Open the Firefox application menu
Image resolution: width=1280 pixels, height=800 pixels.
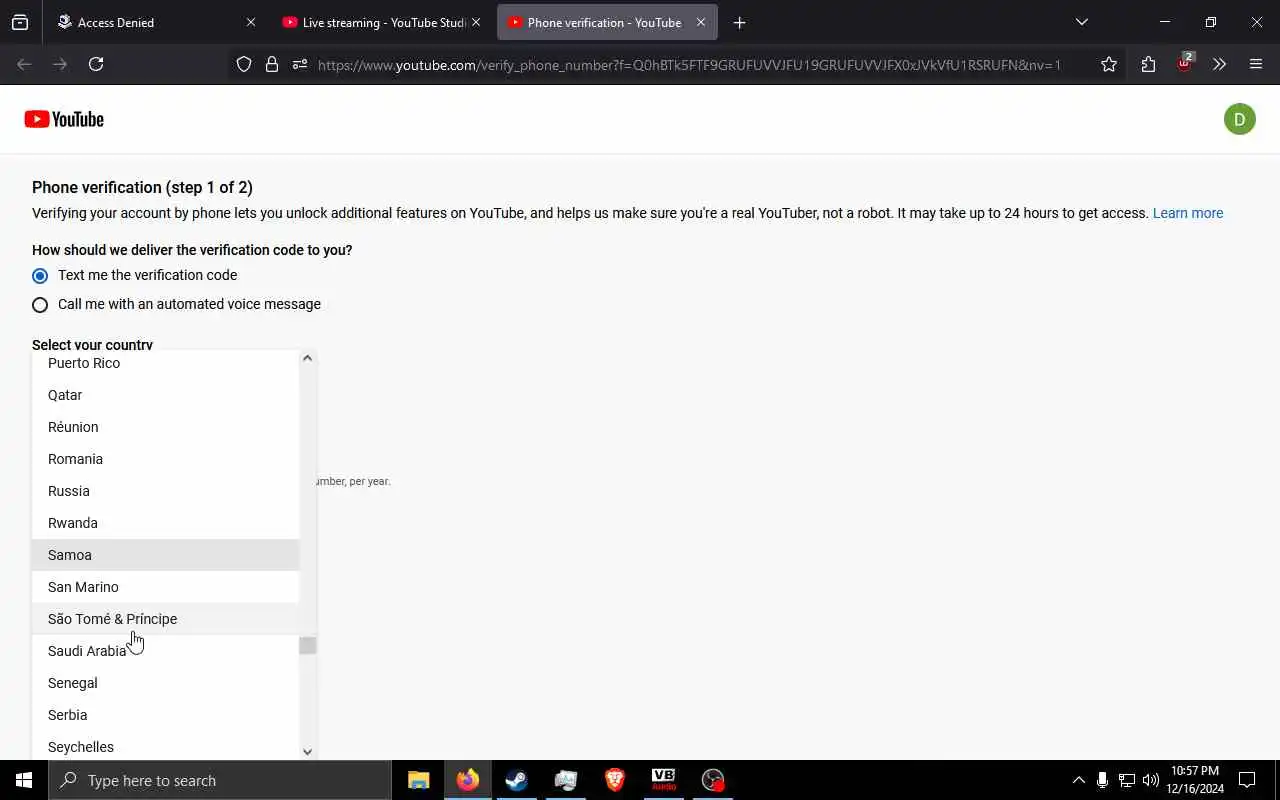(x=1256, y=64)
